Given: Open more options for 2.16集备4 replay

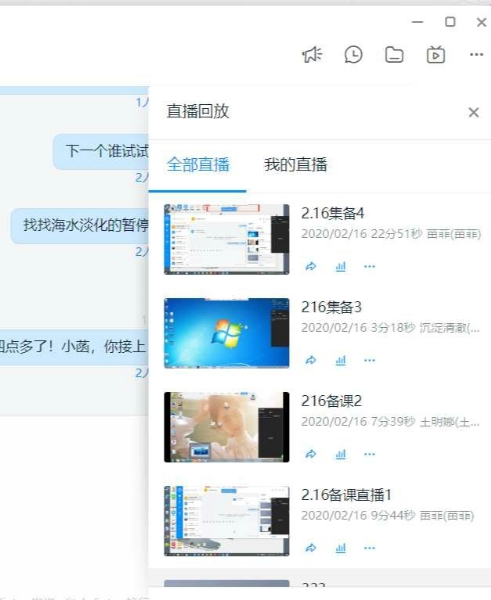Looking at the screenshot, I should (369, 266).
